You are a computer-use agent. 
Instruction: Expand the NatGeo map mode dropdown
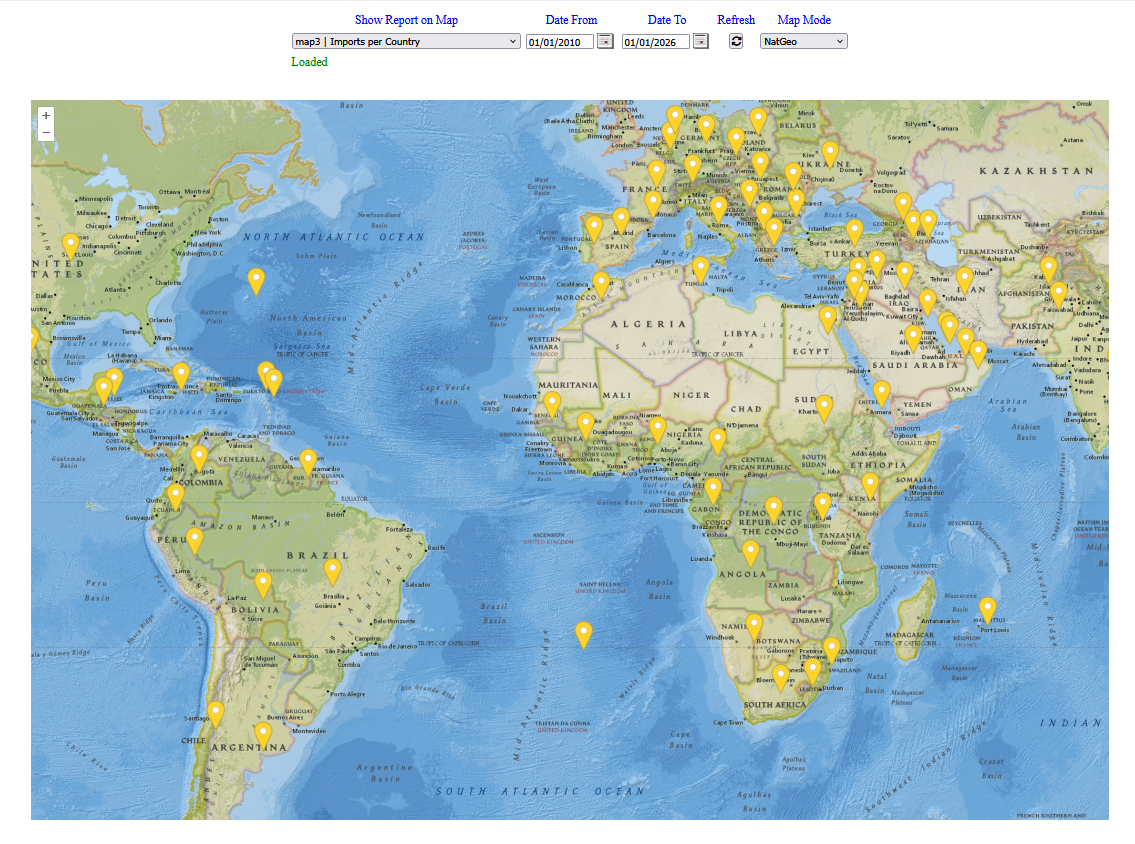point(803,41)
